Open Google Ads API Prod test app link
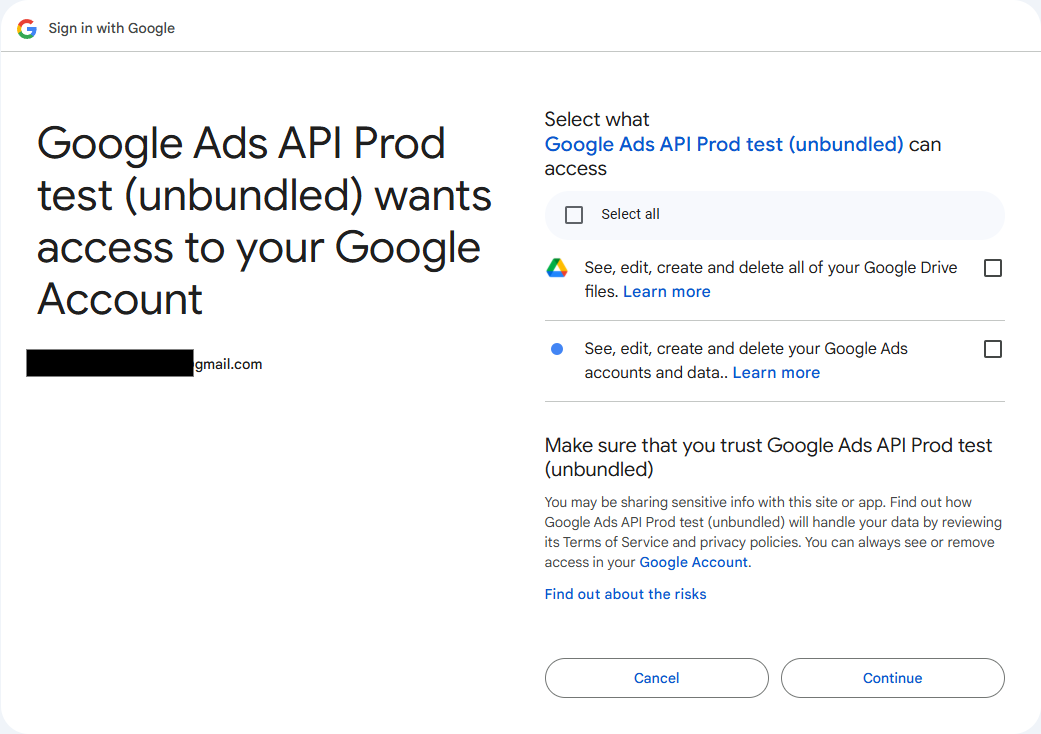This screenshot has height=734, width=1041. pos(724,144)
